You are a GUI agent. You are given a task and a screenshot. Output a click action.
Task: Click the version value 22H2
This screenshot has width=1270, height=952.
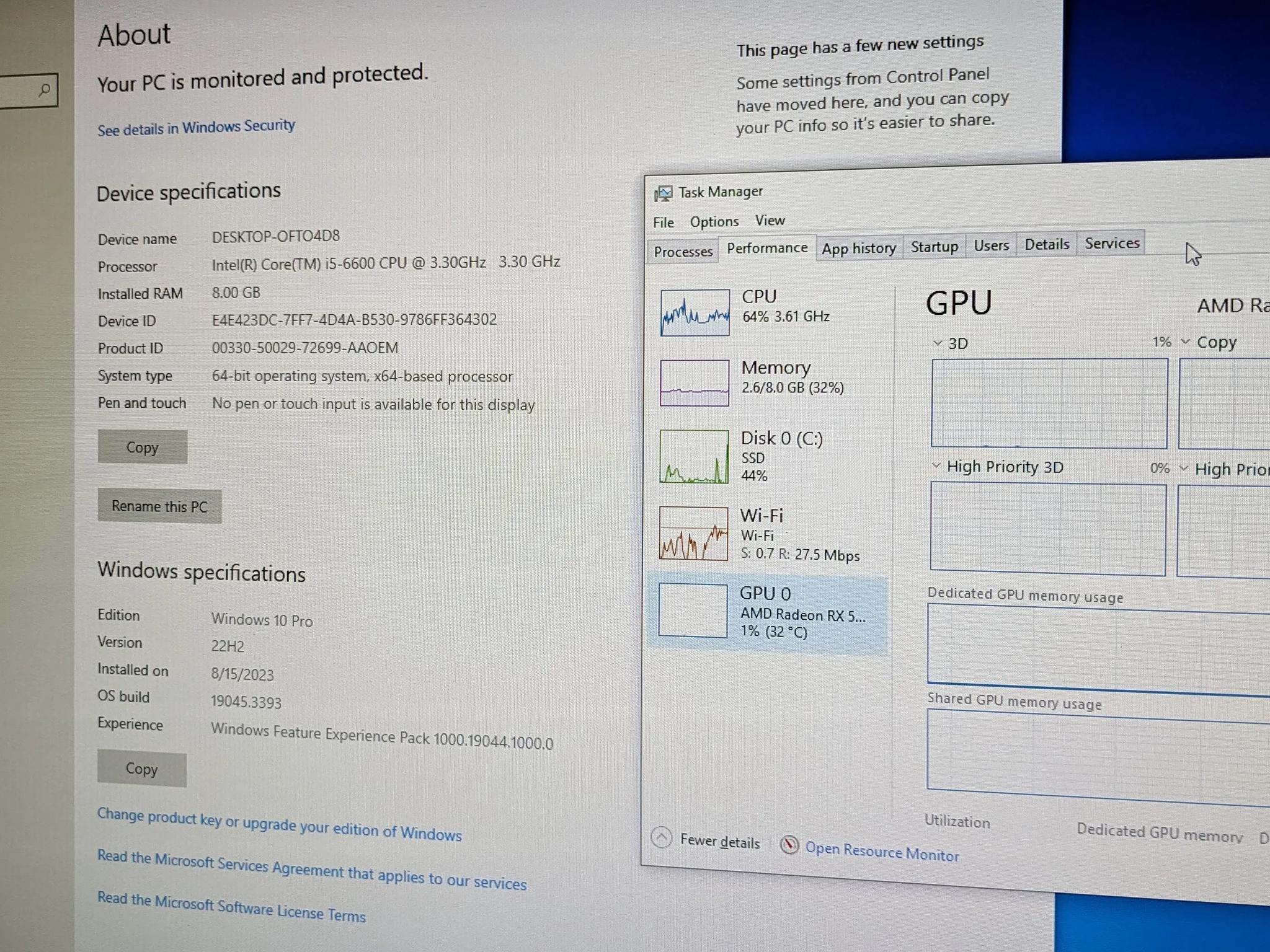[x=228, y=646]
